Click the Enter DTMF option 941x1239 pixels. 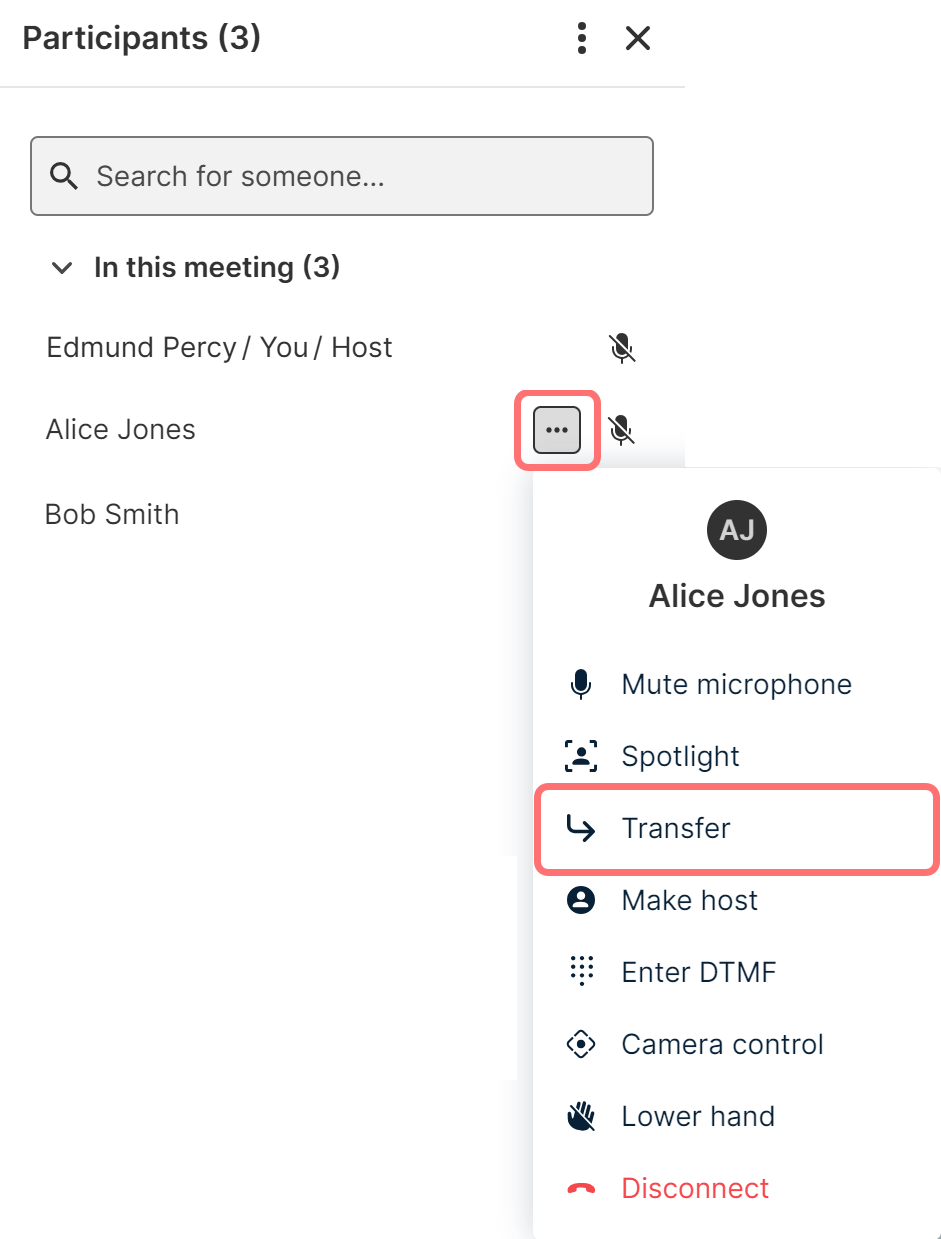tap(698, 972)
